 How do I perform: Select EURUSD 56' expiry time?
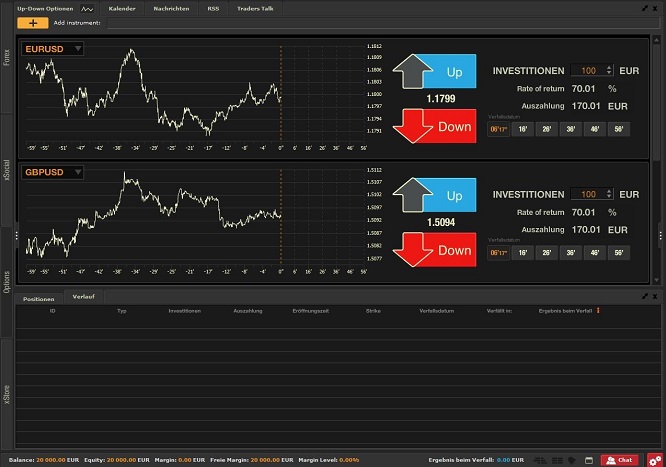(x=619, y=129)
